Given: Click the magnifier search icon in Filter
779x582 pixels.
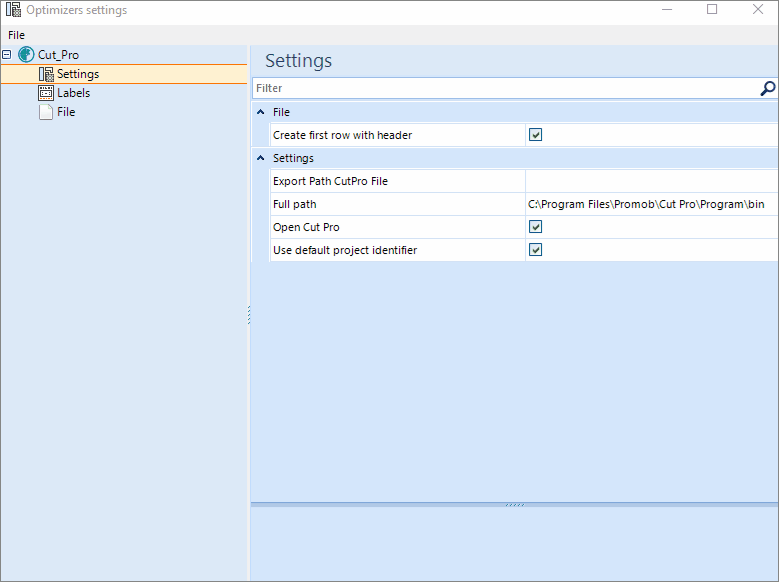Looking at the screenshot, I should pyautogui.click(x=768, y=88).
